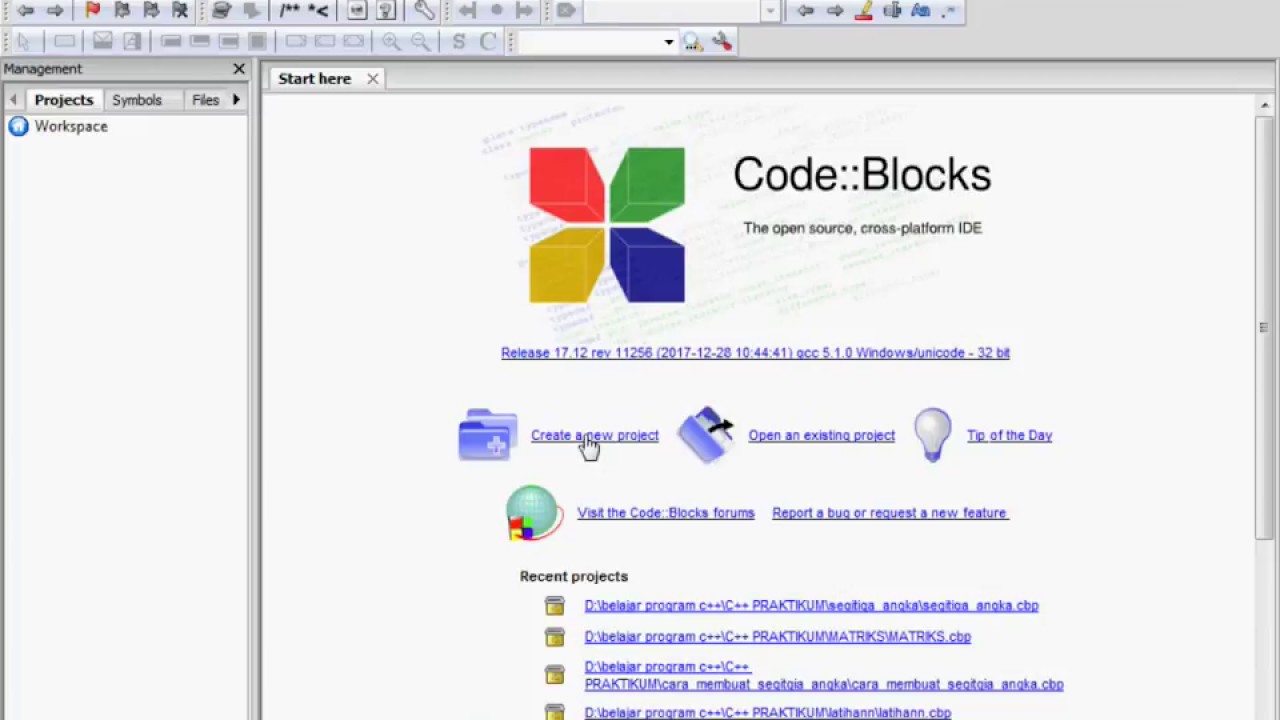Click incremental search previous arrow icon
The width and height of the screenshot is (1280, 720).
[805, 10]
